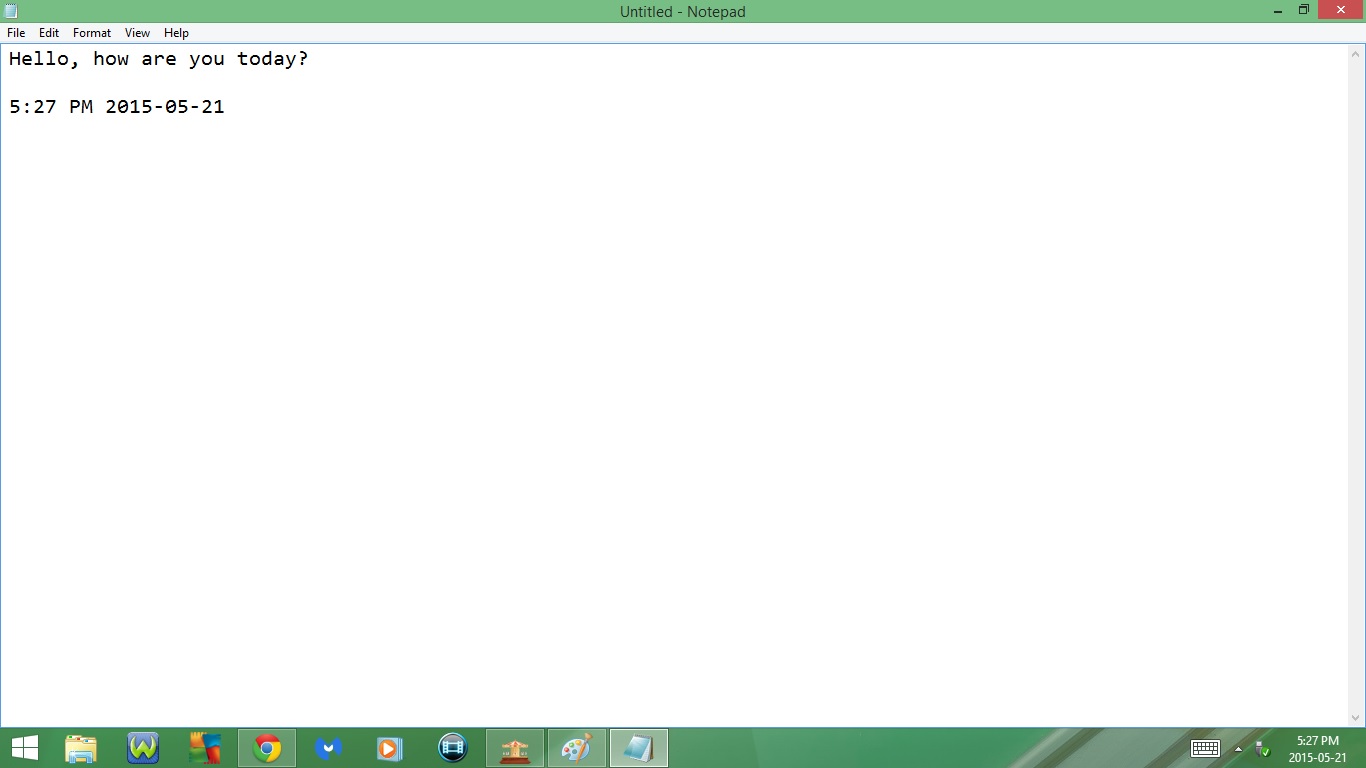This screenshot has height=768, width=1366.
Task: Click the safely remove hardware tray icon
Action: 1262,748
